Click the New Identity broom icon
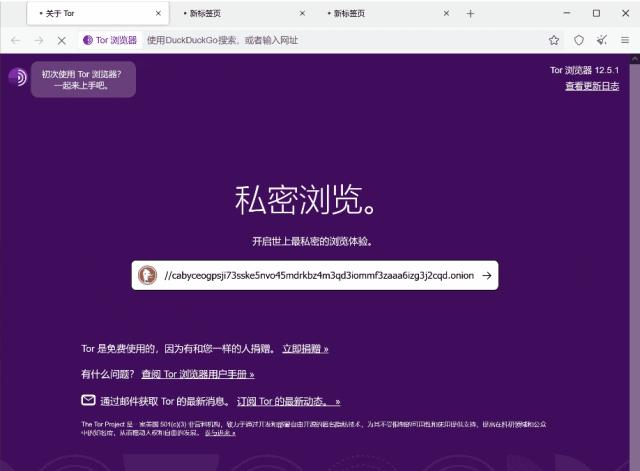This screenshot has height=471, width=640. click(x=602, y=40)
